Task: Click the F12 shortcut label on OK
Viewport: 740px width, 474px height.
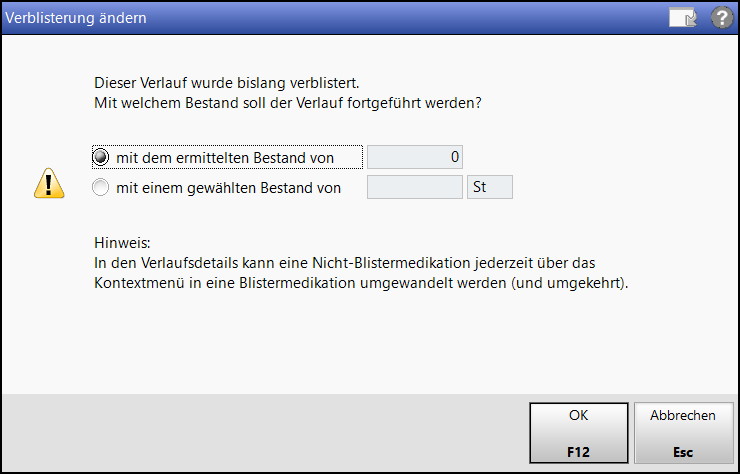Action: click(579, 452)
